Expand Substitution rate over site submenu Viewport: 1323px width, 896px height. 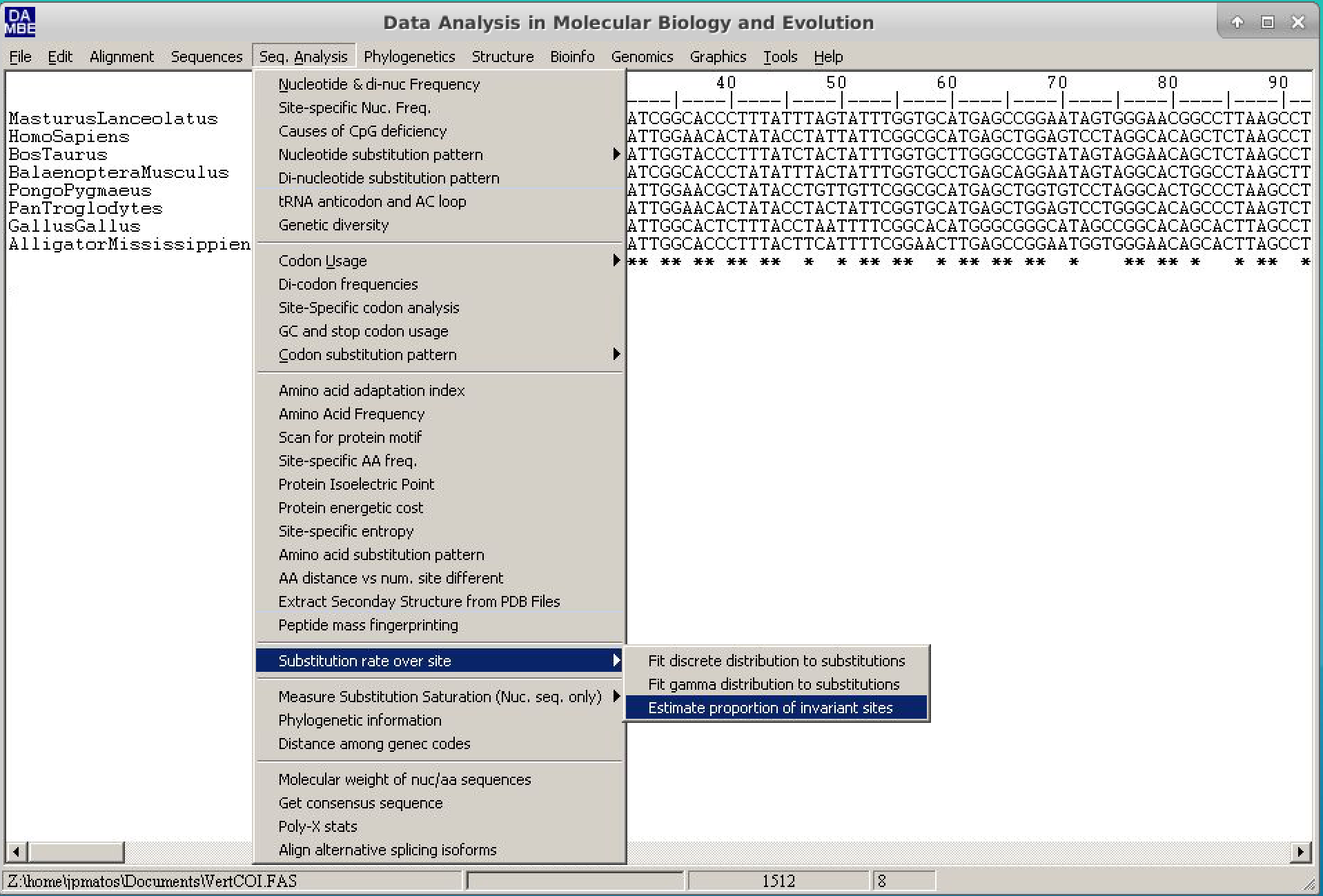point(440,661)
